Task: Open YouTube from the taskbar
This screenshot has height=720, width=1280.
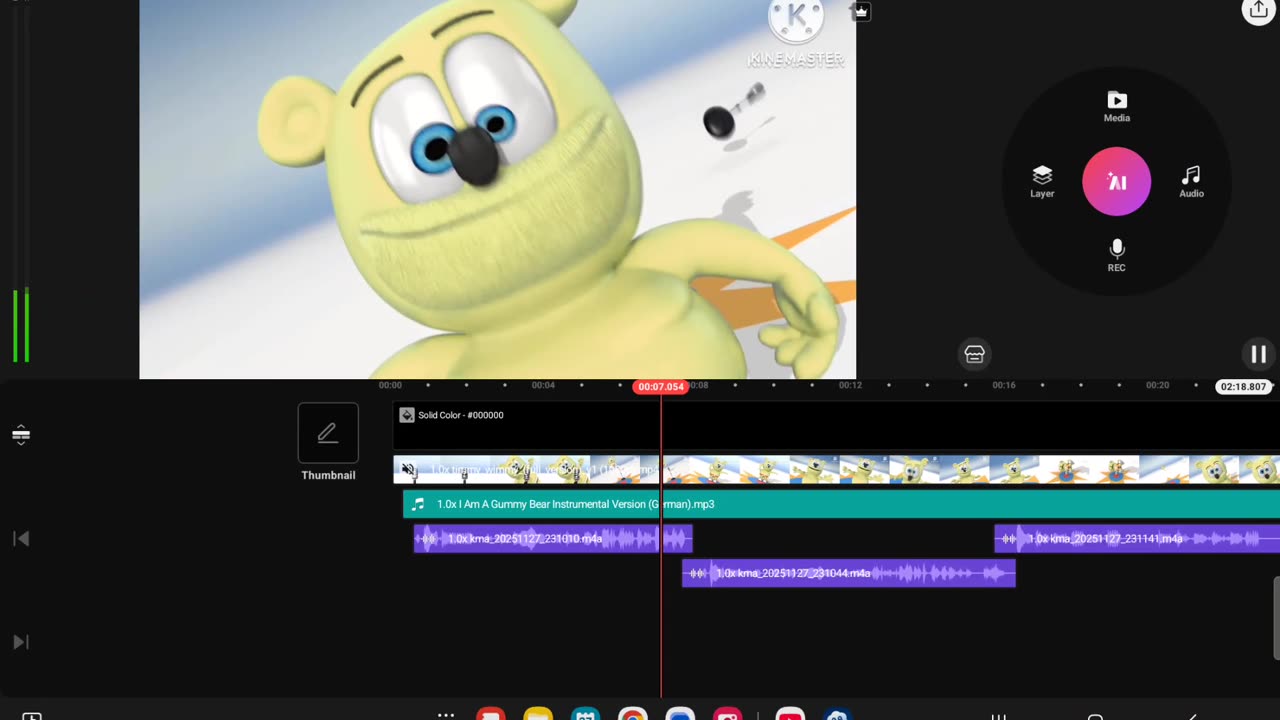Action: [790, 714]
